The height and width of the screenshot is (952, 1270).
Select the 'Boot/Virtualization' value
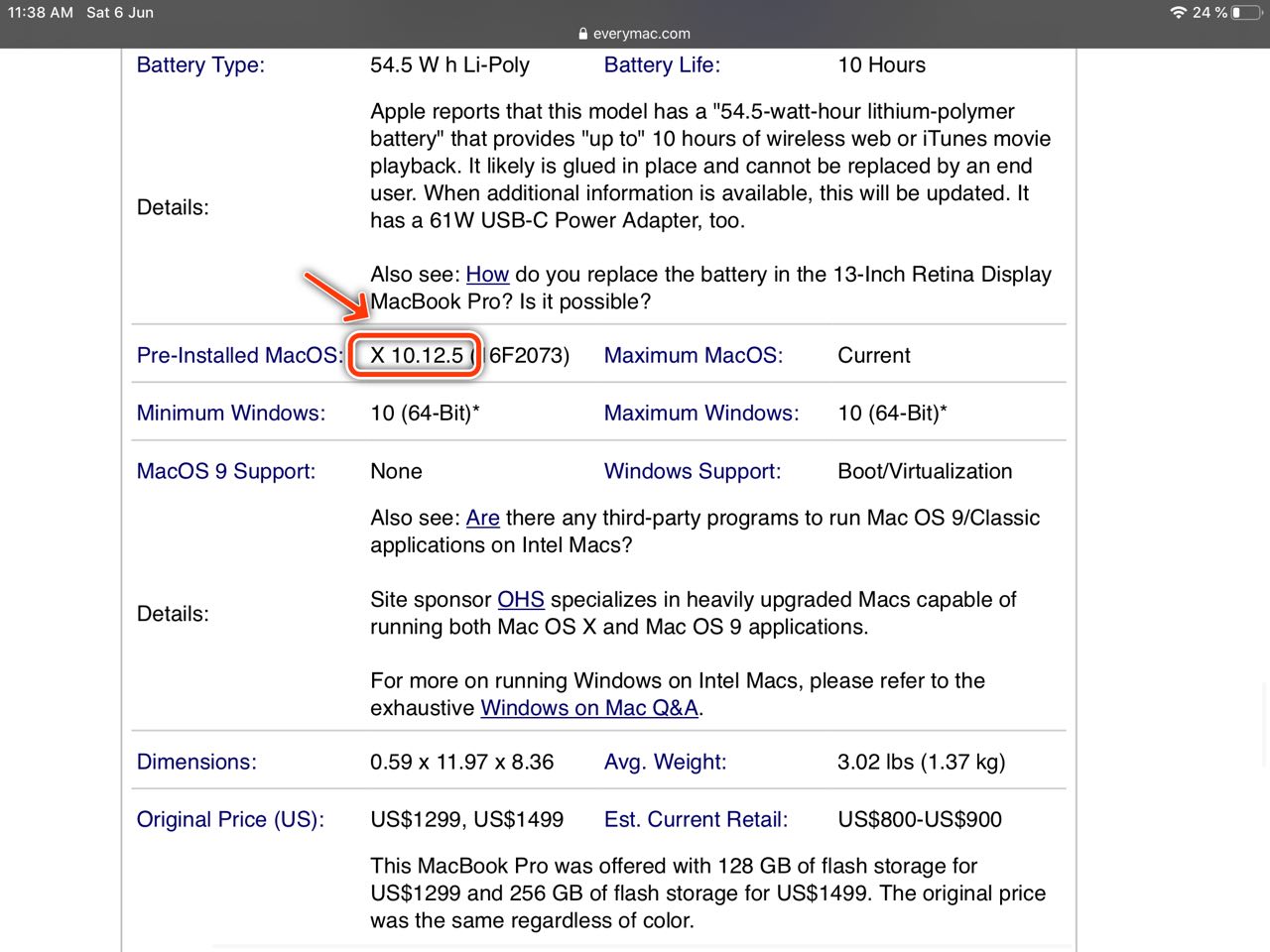926,472
